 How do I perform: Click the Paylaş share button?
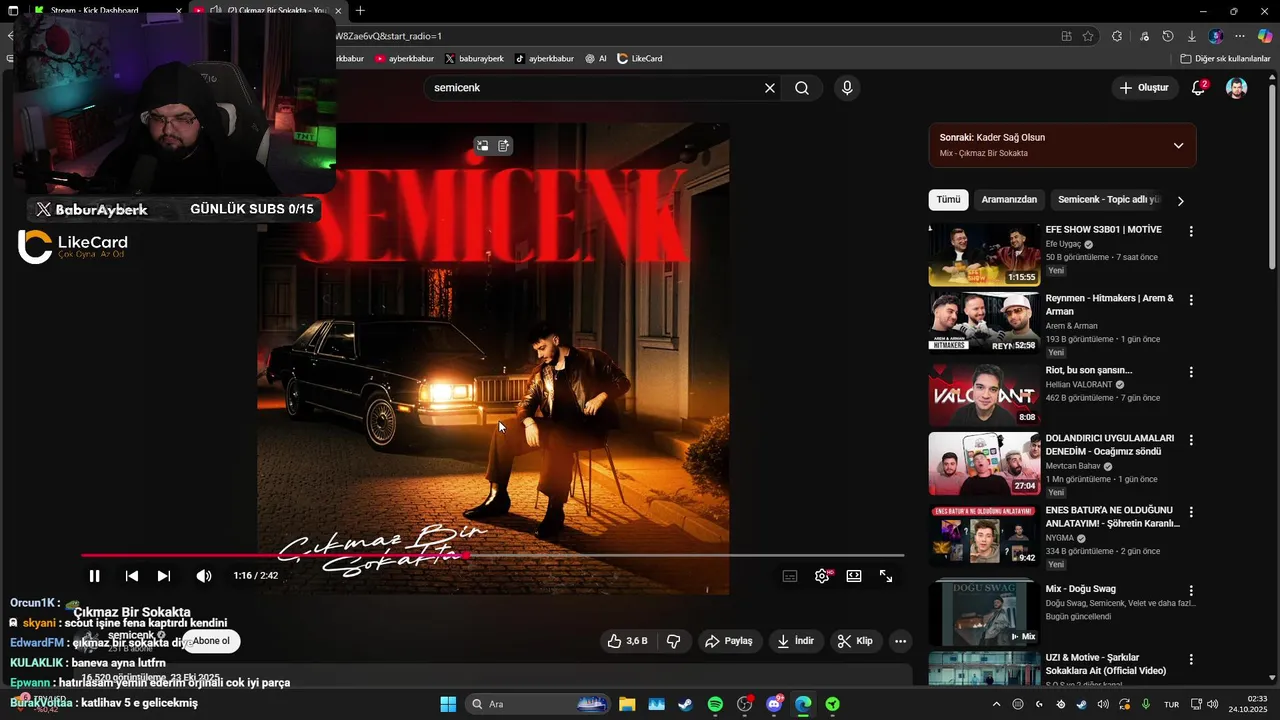click(728, 641)
